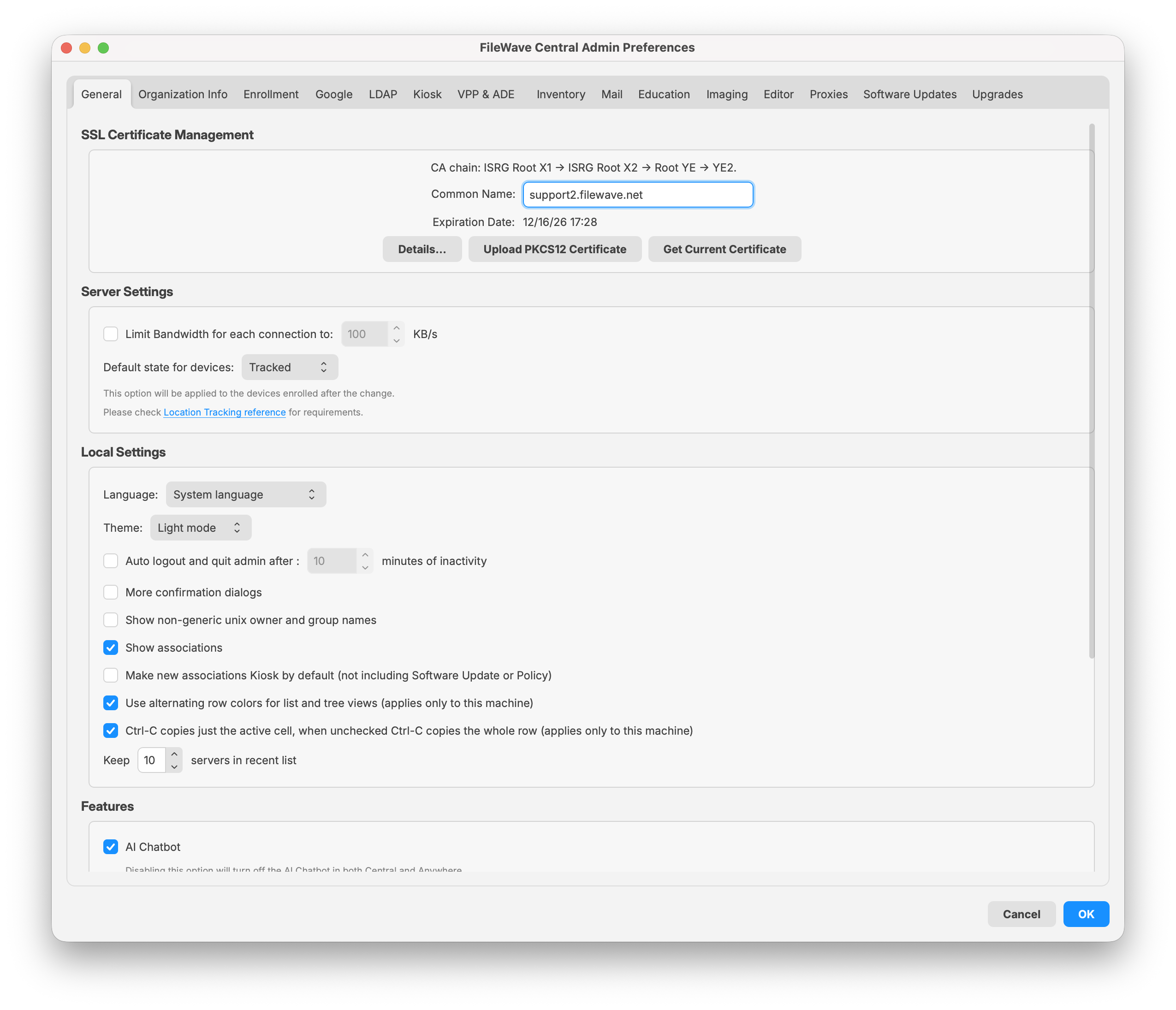Viewport: 1176px width, 1010px height.
Task: Increase recent servers count with up arrow
Action: point(174,754)
